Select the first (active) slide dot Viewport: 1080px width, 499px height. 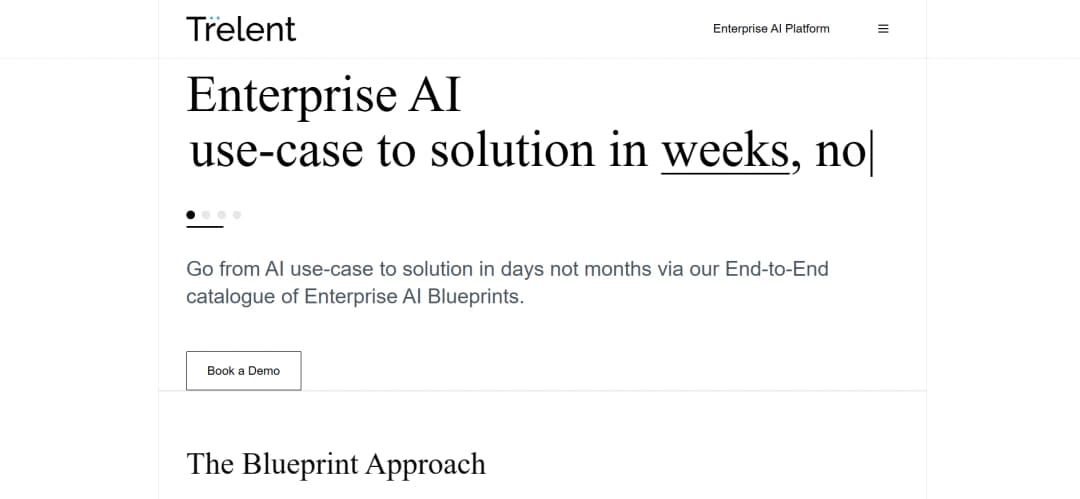pyautogui.click(x=191, y=214)
